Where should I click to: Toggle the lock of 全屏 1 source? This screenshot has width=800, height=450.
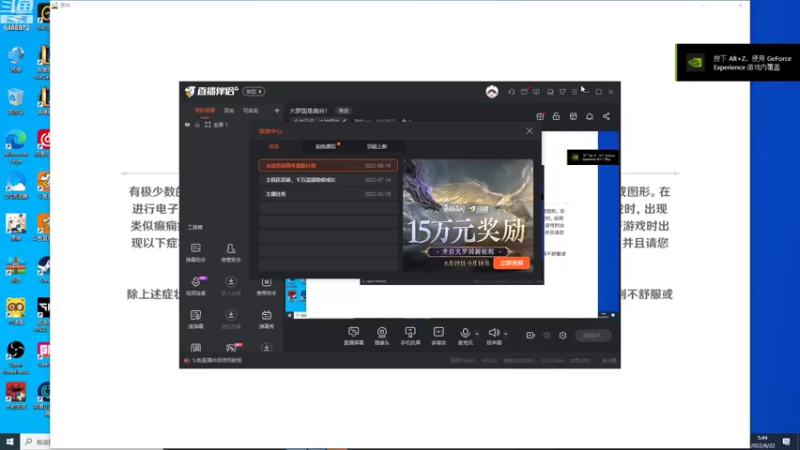pos(197,124)
